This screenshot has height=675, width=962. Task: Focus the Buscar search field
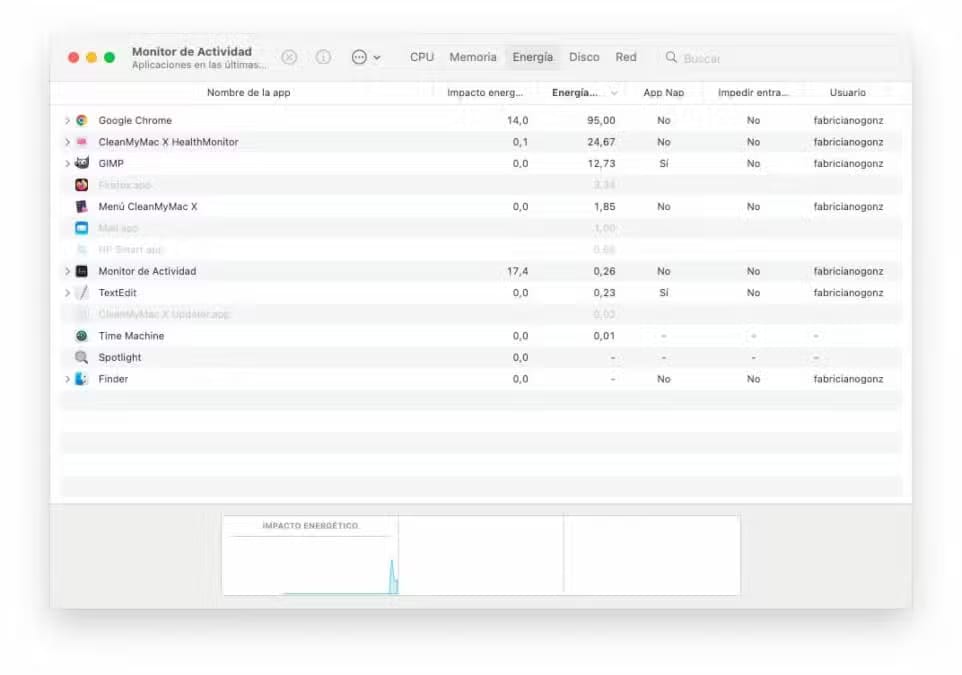779,58
